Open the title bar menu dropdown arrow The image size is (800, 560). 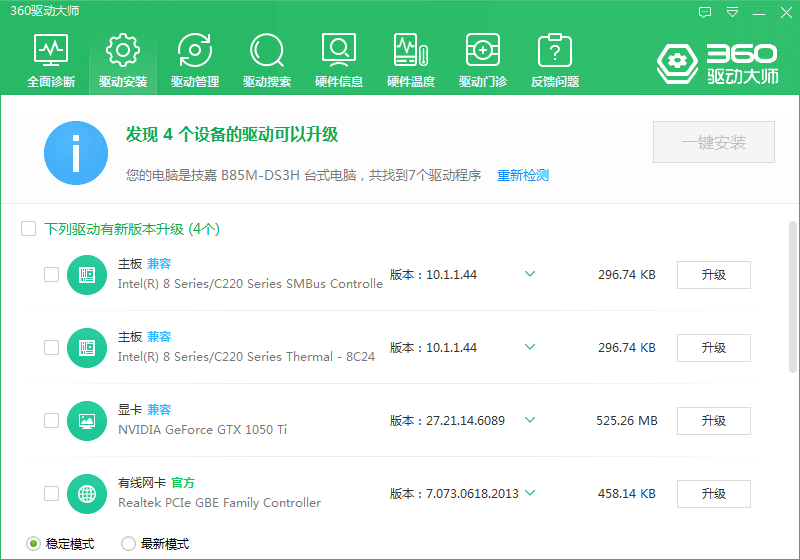coord(733,12)
